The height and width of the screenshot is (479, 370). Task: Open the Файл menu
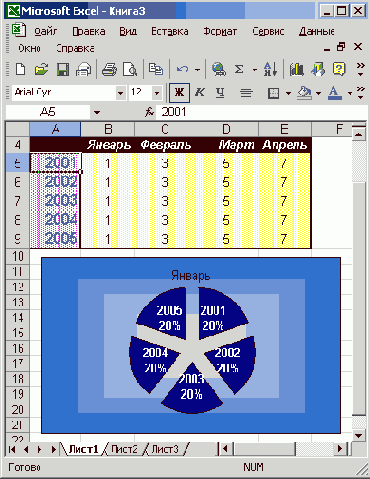pos(46,31)
